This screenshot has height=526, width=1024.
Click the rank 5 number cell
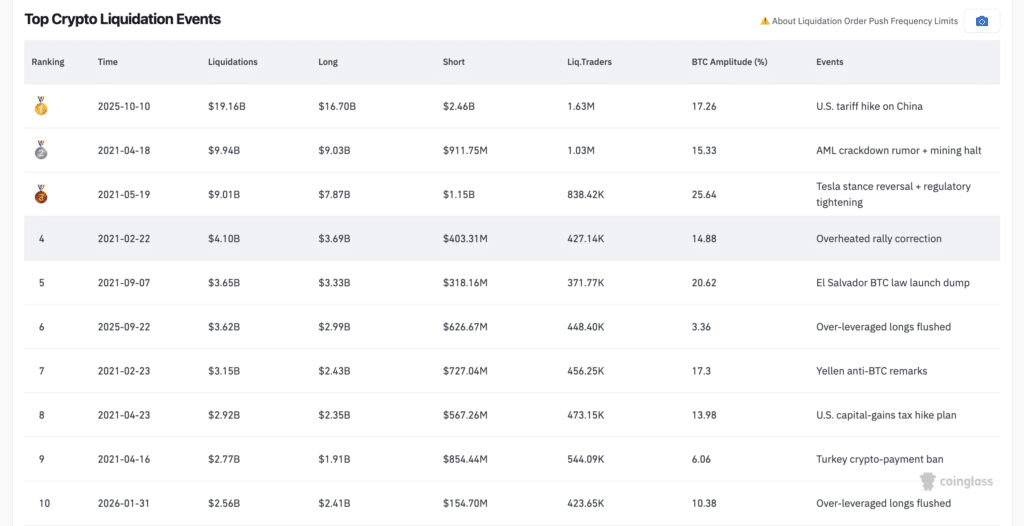(41, 283)
